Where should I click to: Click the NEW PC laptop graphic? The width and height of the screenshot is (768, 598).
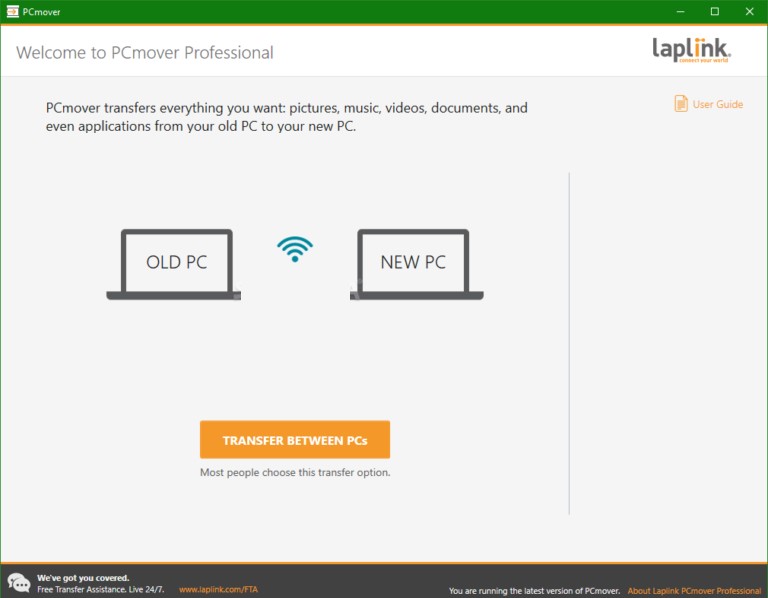[417, 264]
